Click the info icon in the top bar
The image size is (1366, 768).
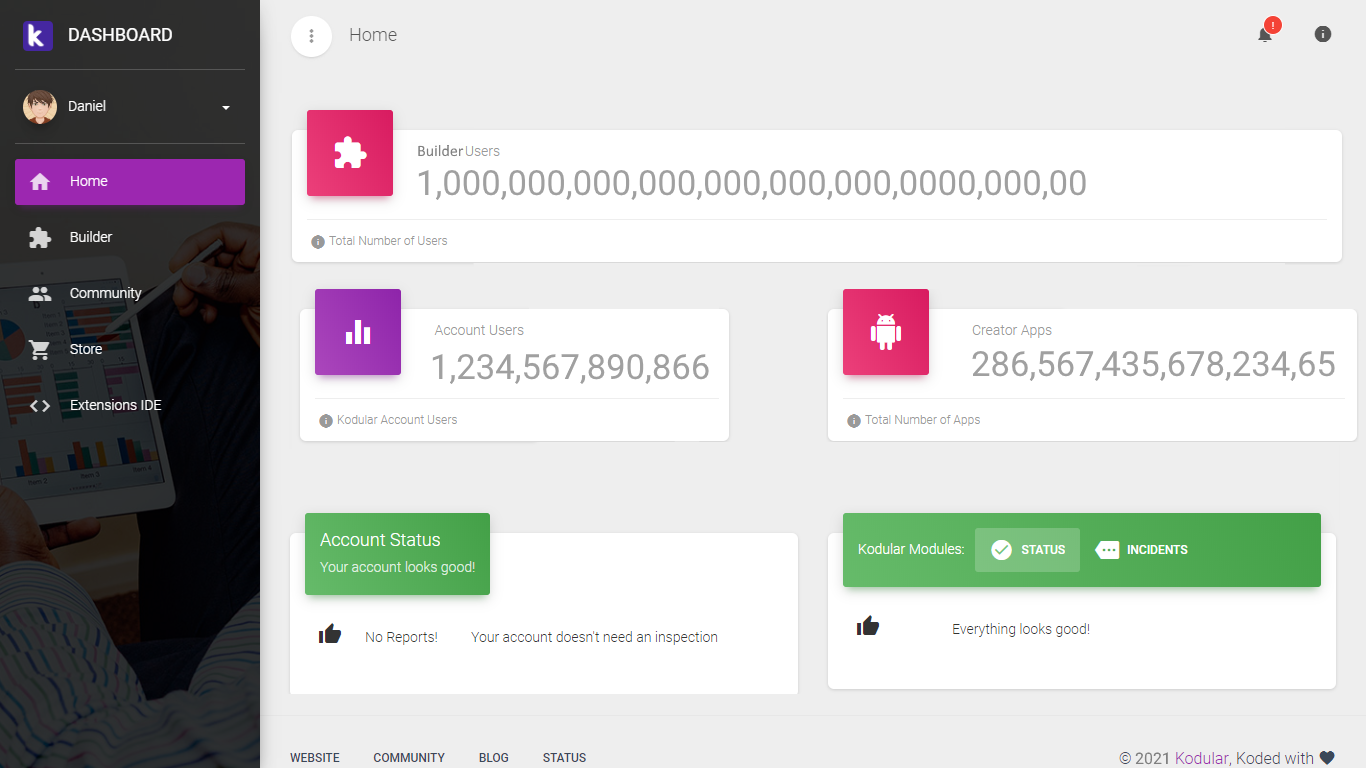1323,34
